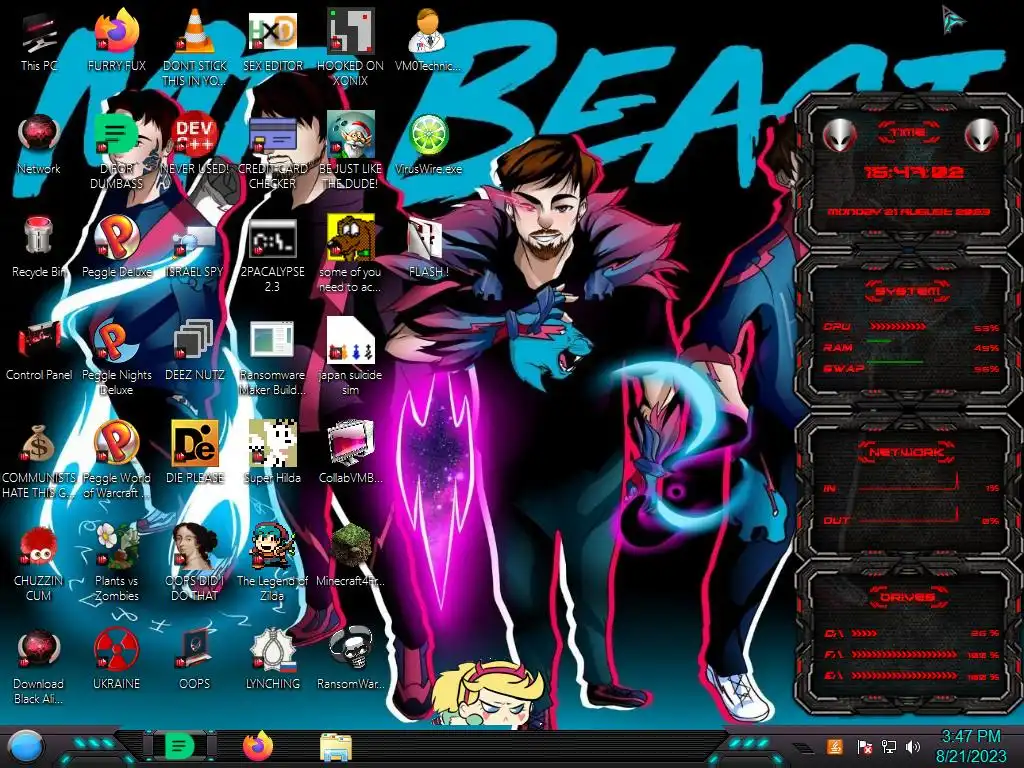Screen dimensions: 1024x768
Task: Open the network tray icon
Action: pyautogui.click(x=888, y=747)
